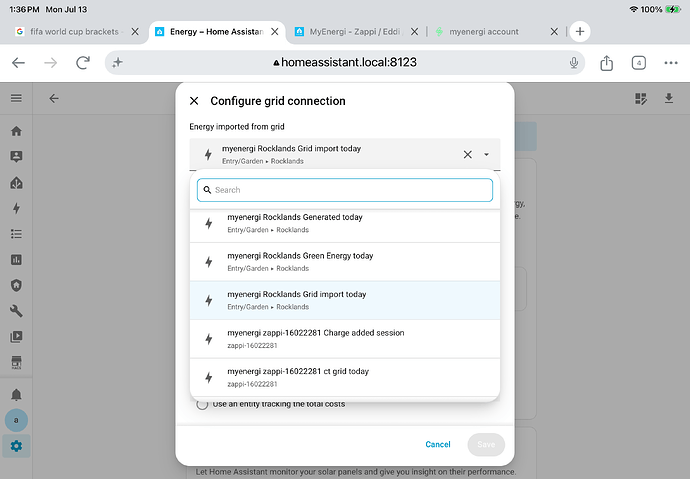Image resolution: width=690 pixels, height=479 pixels.
Task: Click the download energy data icon
Action: (669, 98)
